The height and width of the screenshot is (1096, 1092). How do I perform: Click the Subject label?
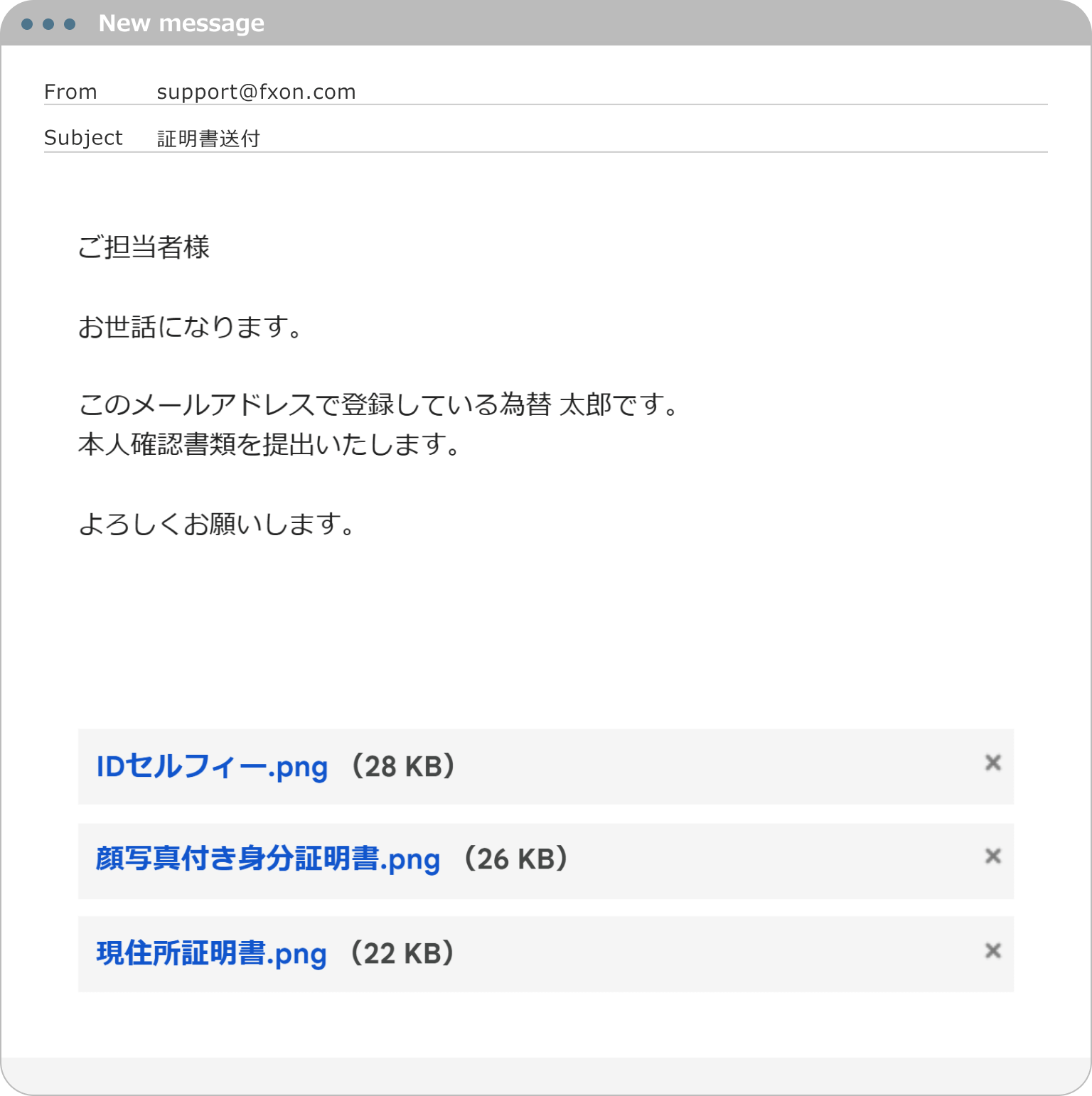click(x=83, y=138)
